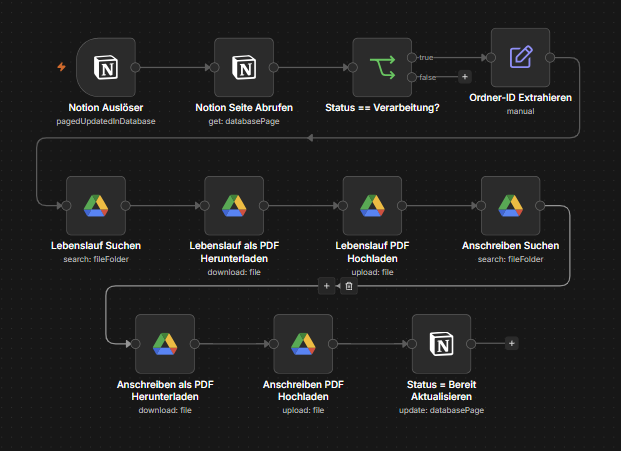Click the 'Notion Auslöser' label
This screenshot has width=621, height=451.
pos(106,108)
